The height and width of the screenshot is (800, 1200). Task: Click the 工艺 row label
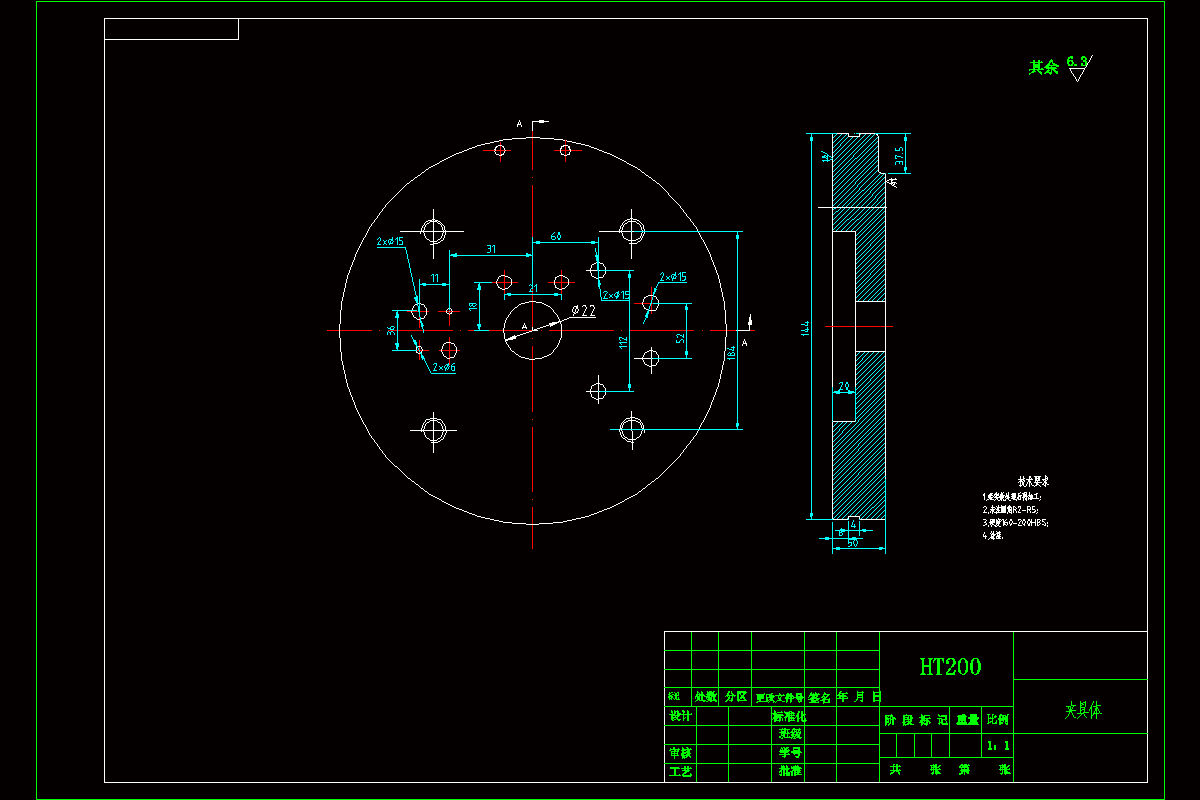click(x=680, y=772)
